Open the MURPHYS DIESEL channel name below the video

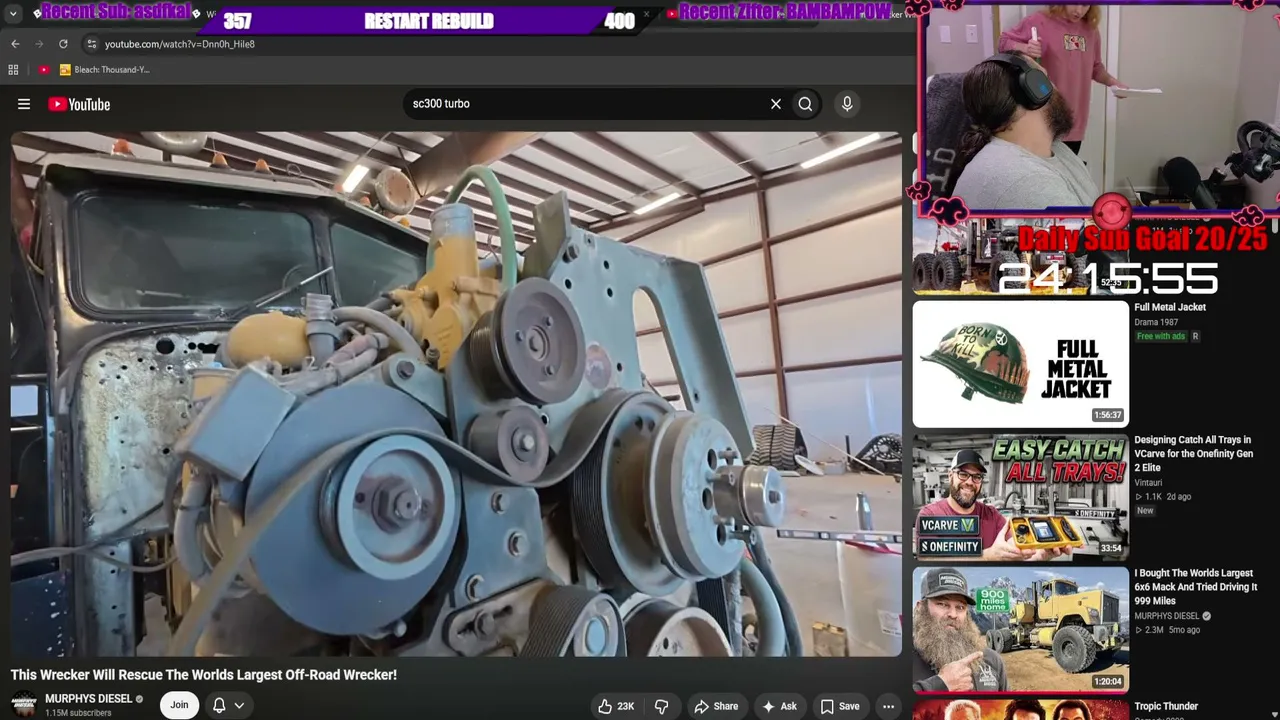88,699
